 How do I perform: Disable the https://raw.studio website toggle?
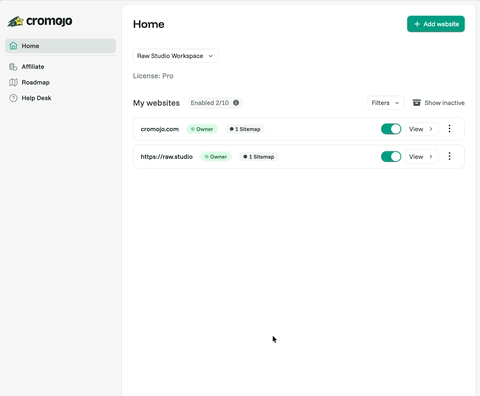pos(391,157)
